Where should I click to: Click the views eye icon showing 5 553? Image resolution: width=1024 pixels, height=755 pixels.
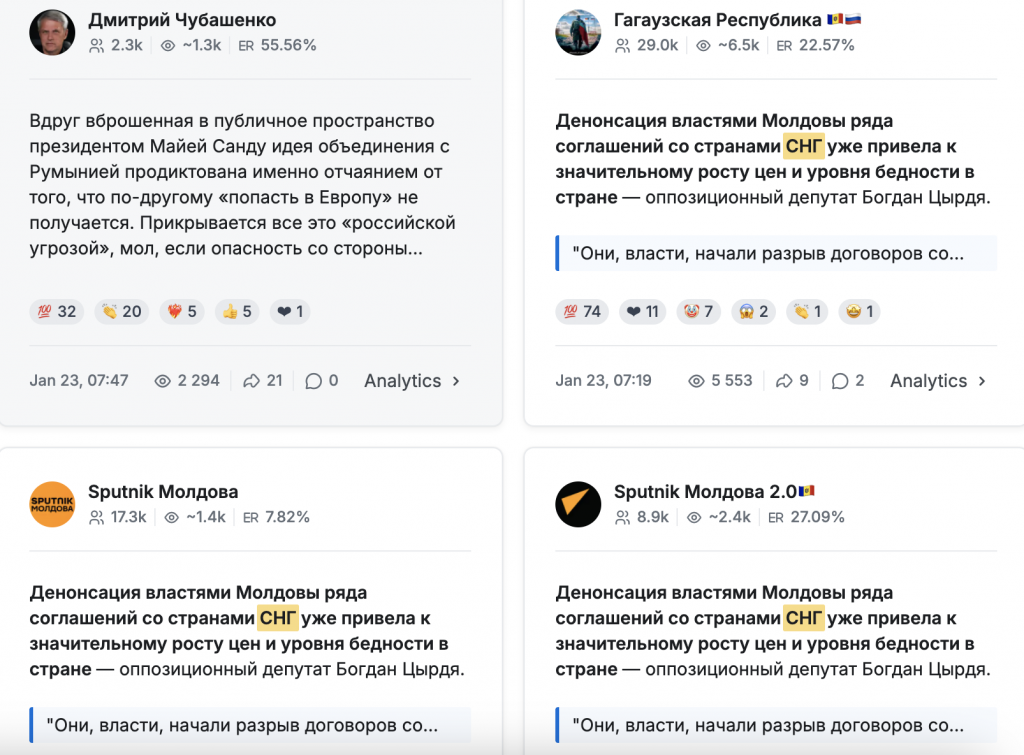697,381
